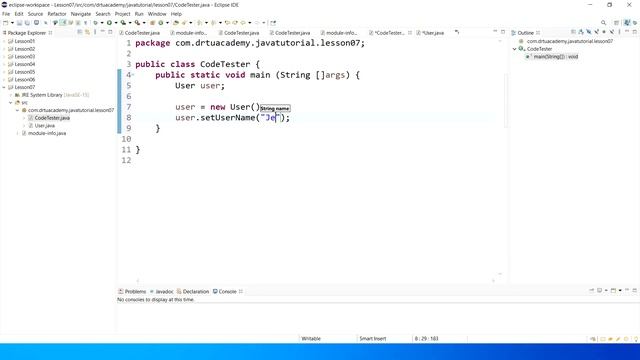The width and height of the screenshot is (640, 360).
Task: Select module-info.java in Package Explorer
Action: click(x=47, y=133)
